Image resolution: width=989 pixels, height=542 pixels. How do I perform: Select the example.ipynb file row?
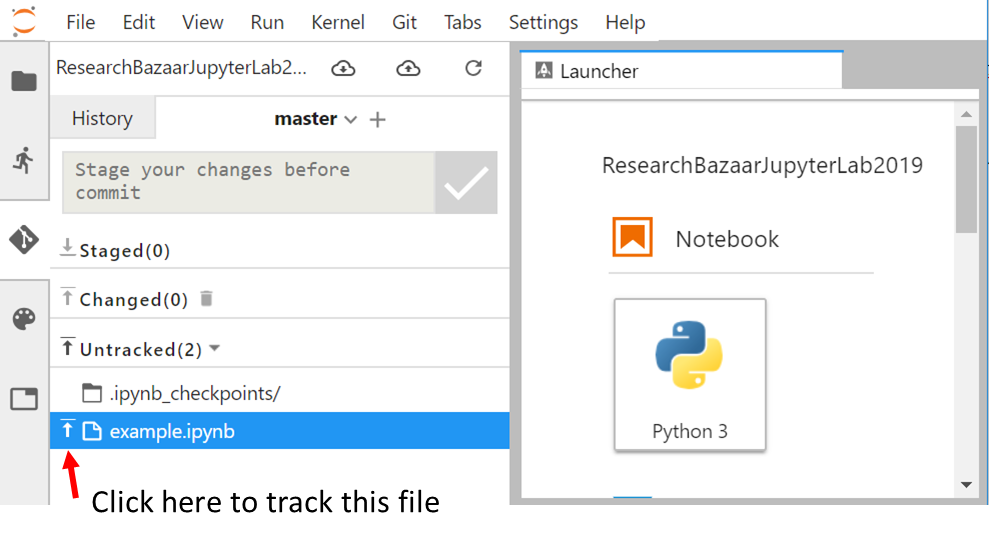279,431
